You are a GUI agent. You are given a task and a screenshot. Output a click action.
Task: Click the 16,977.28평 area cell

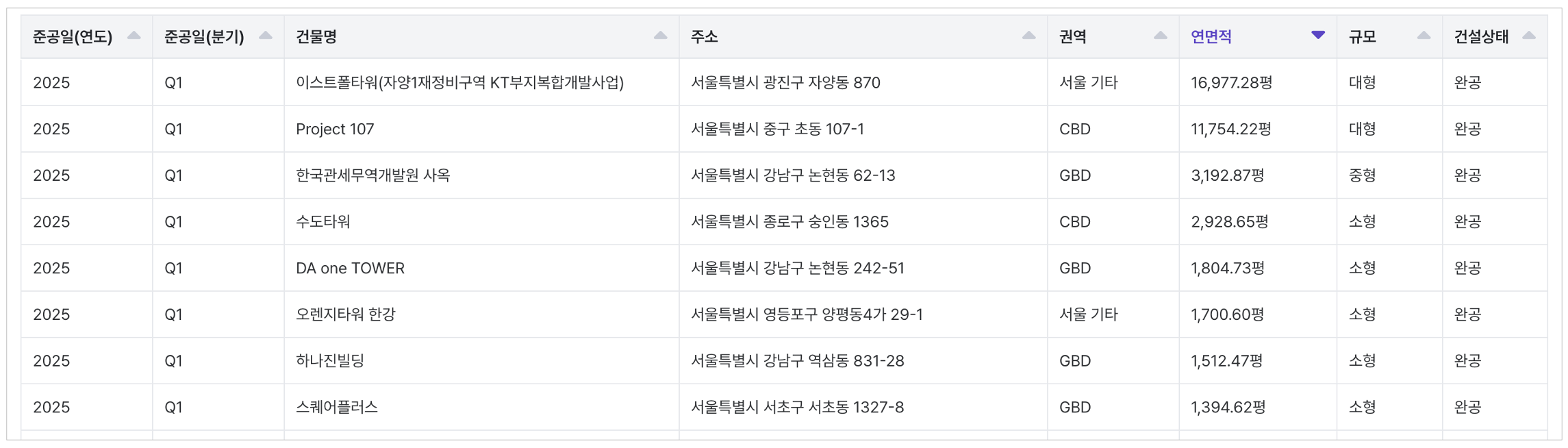[1231, 83]
